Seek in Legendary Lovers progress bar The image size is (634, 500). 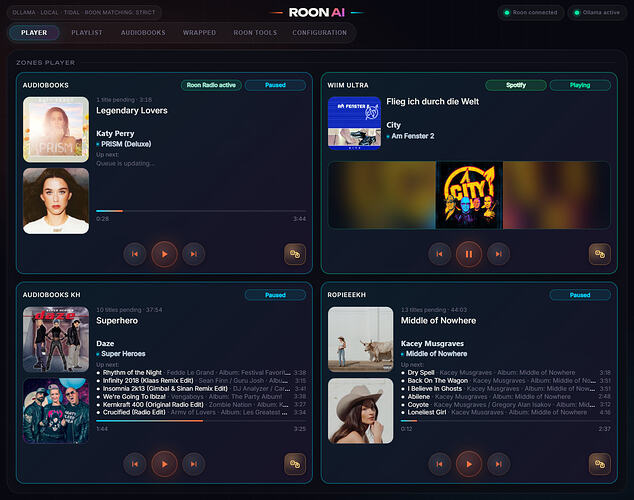tap(201, 211)
